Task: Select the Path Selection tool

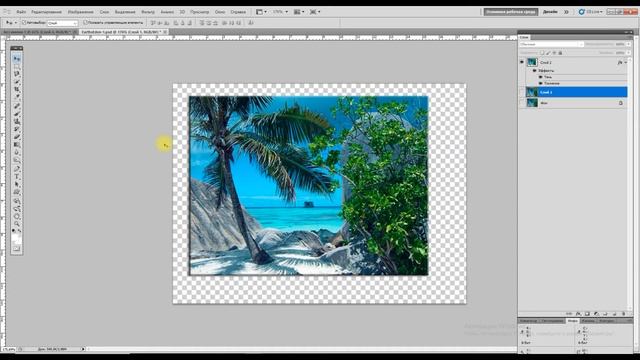Action: tap(17, 184)
